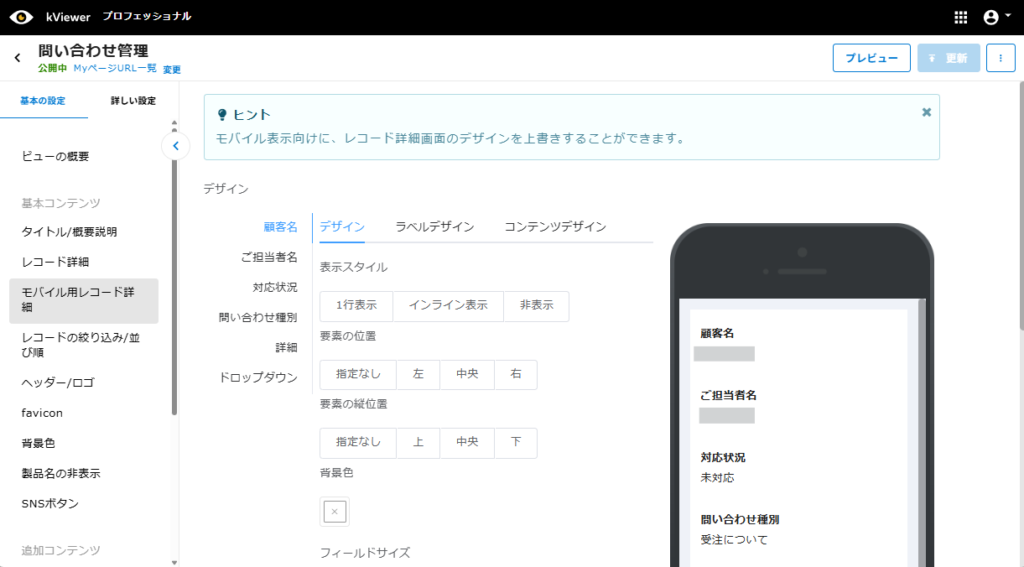Set 要素の位置 to 左

point(418,374)
